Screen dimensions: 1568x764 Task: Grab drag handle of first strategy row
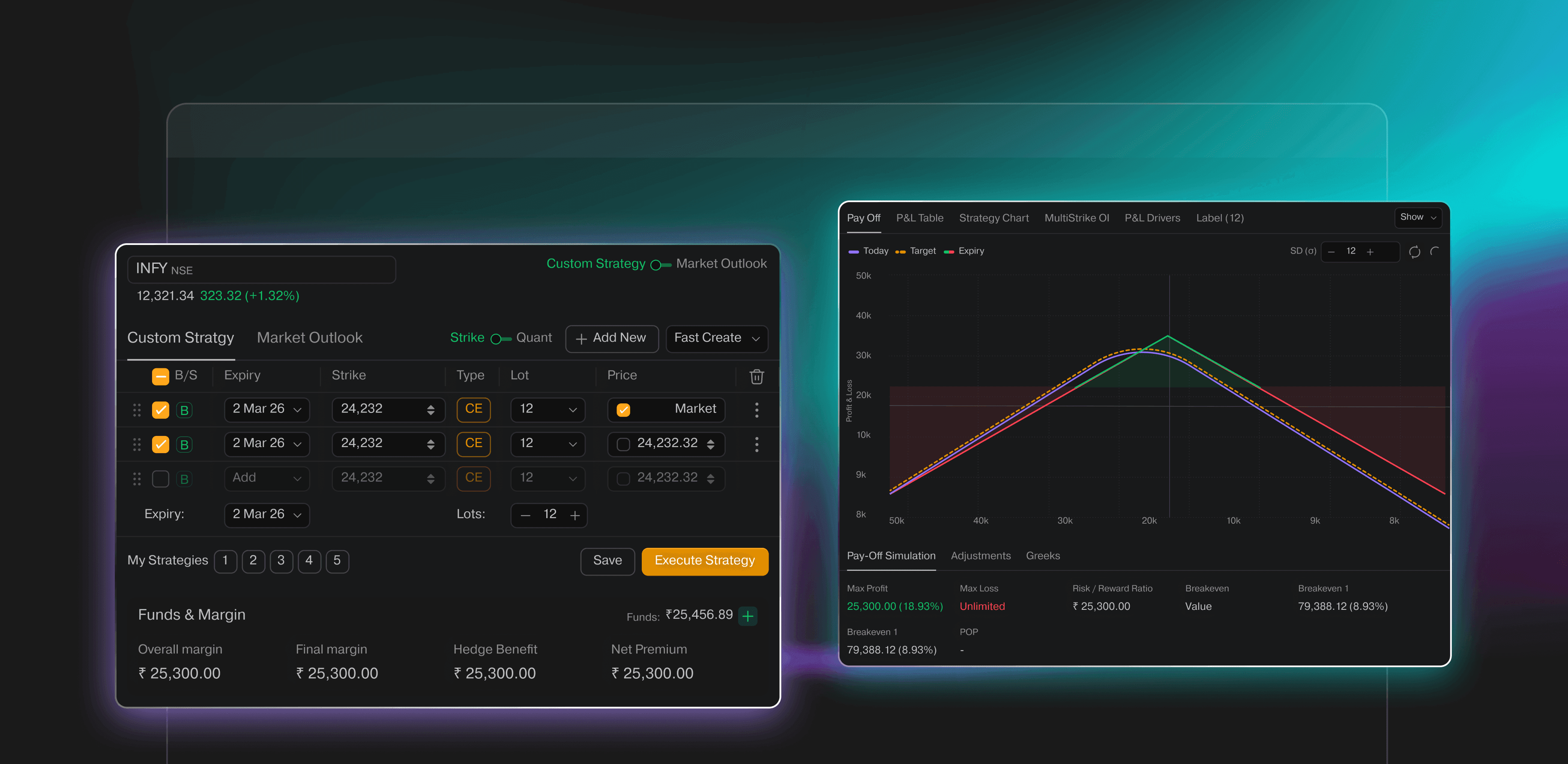(x=137, y=410)
